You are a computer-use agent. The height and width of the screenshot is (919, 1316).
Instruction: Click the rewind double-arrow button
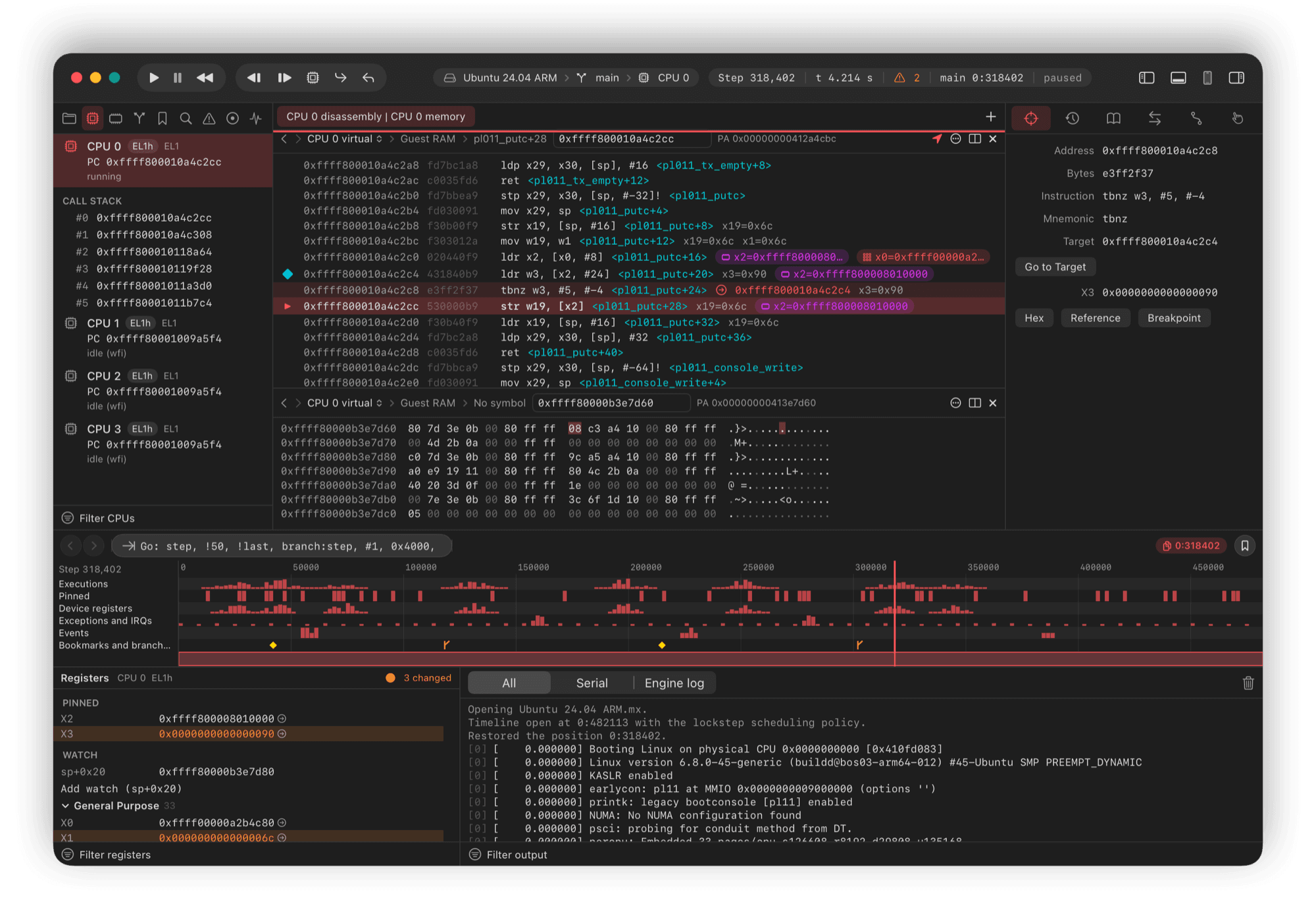tap(205, 78)
